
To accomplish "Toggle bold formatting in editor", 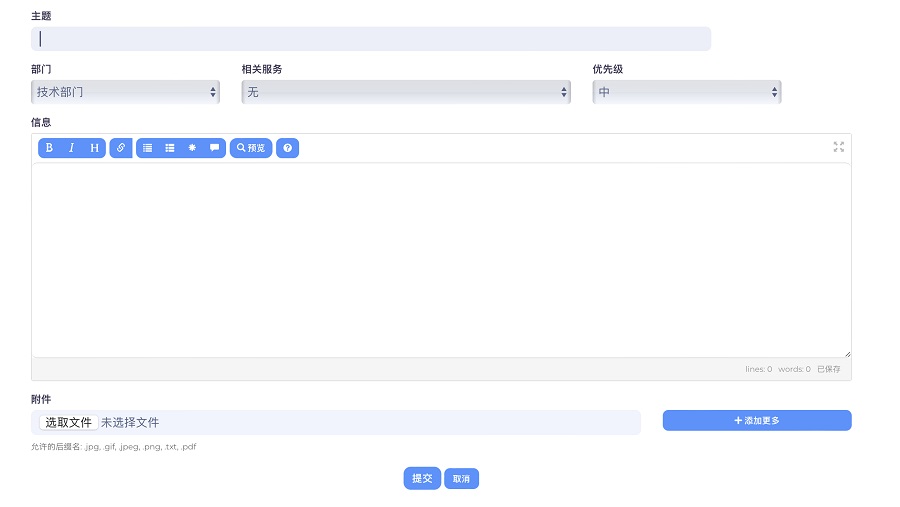I will point(49,148).
